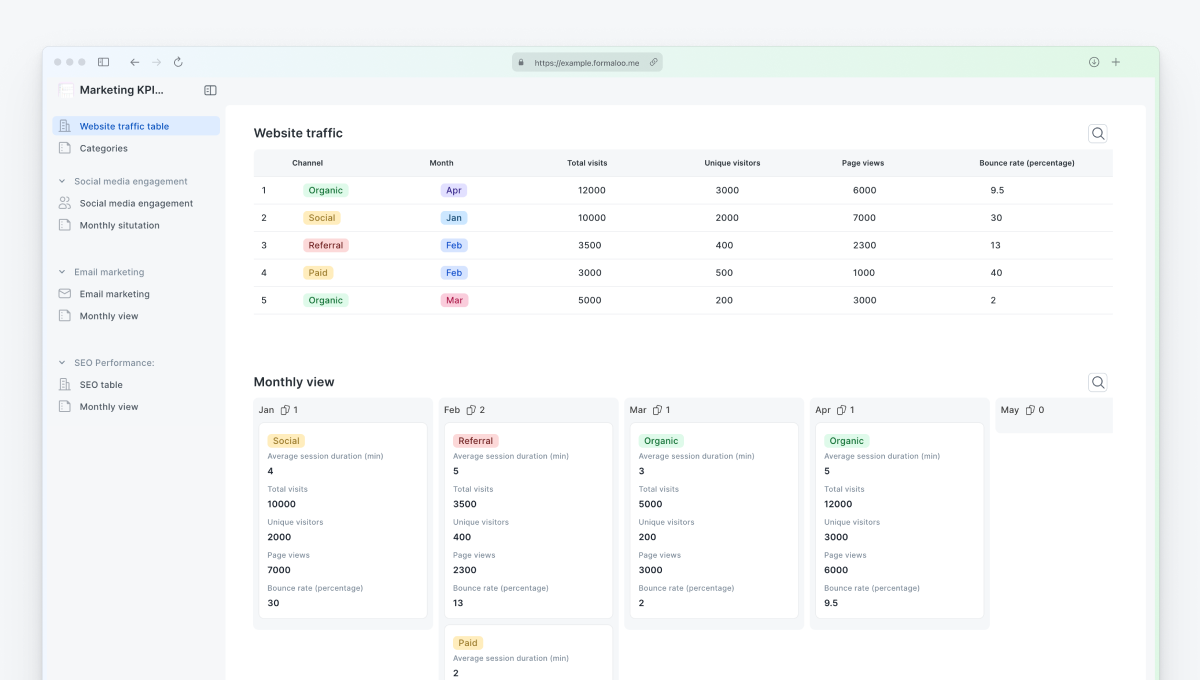Click the row 5 number in table
This screenshot has height=680, width=1200.
point(264,300)
